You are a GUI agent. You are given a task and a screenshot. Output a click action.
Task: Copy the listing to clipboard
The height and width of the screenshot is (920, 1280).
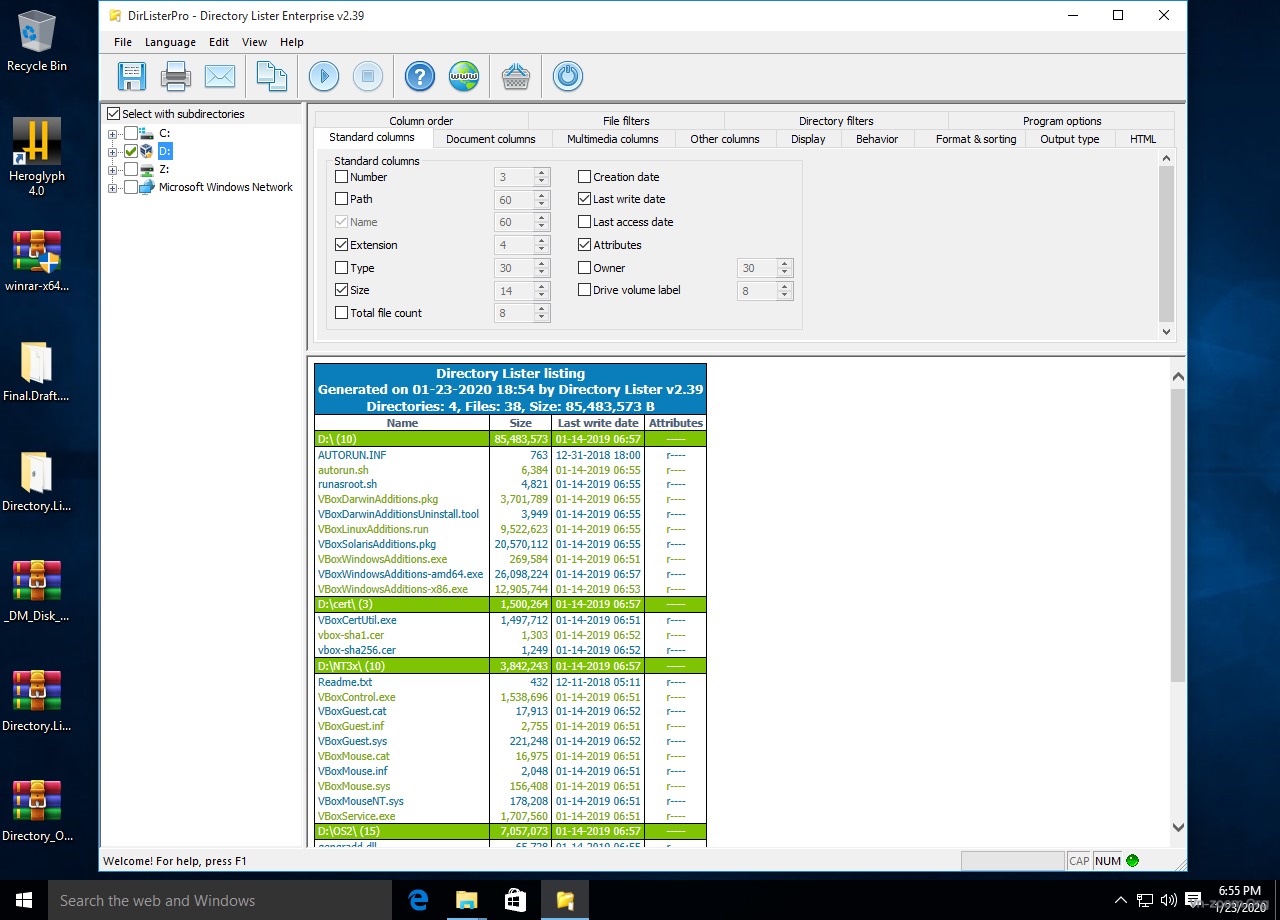point(271,75)
